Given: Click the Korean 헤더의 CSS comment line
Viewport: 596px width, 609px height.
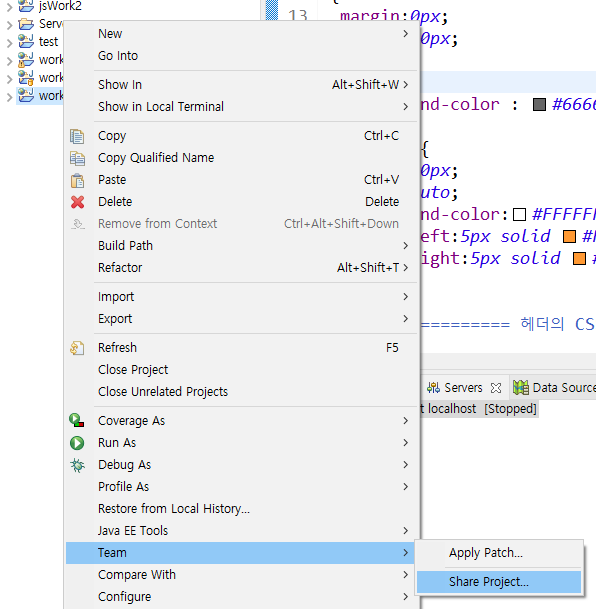Looking at the screenshot, I should coord(508,324).
